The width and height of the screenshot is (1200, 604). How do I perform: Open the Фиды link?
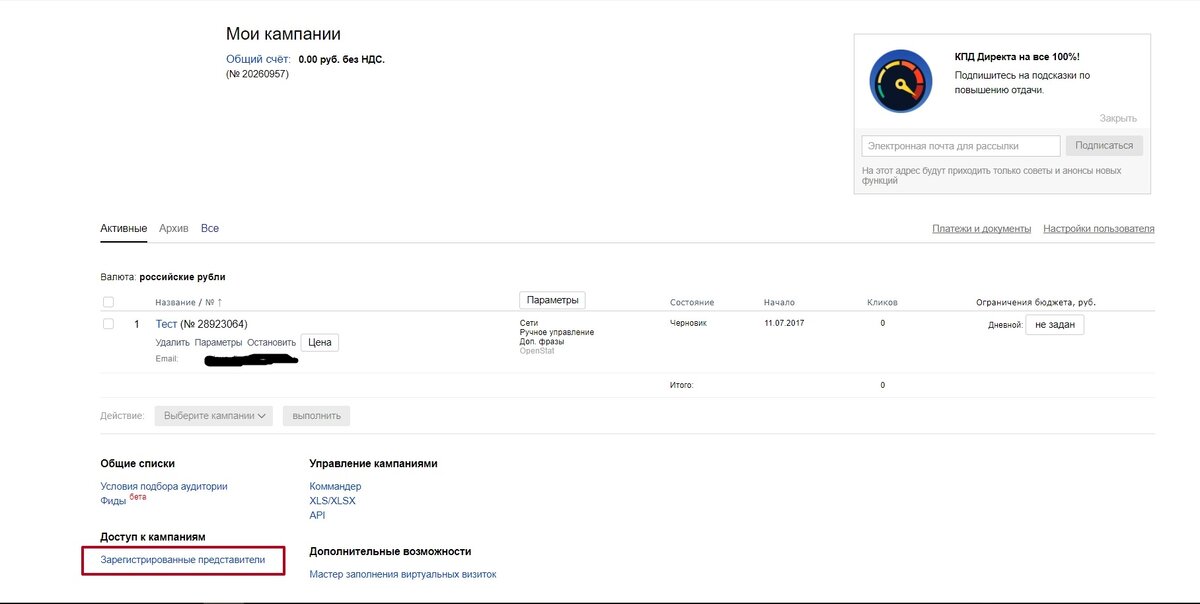pyautogui.click(x=113, y=501)
